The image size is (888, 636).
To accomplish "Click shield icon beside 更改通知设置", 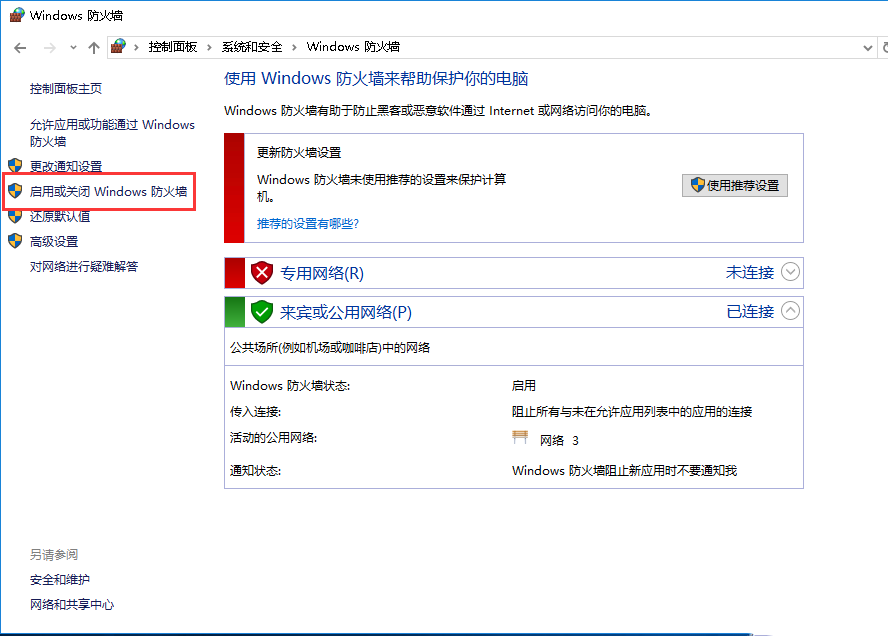I will coord(15,165).
